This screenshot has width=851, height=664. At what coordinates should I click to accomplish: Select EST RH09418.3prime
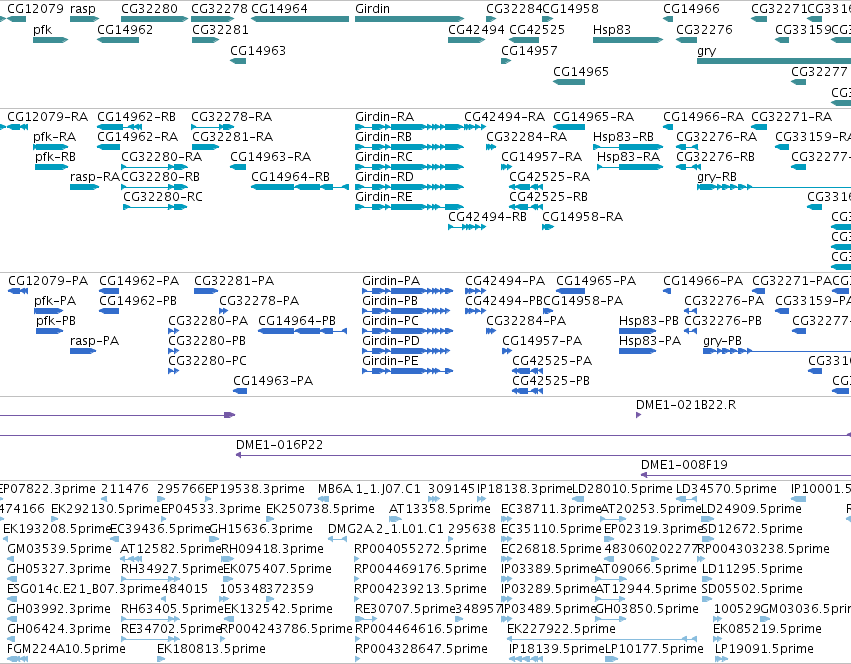(272, 549)
